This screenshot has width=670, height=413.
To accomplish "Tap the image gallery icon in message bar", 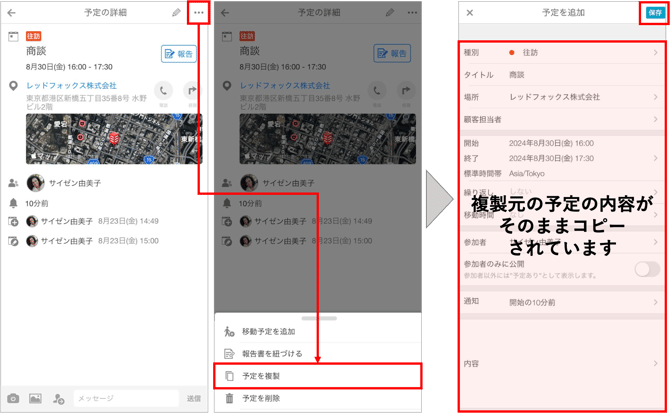I will coord(35,398).
